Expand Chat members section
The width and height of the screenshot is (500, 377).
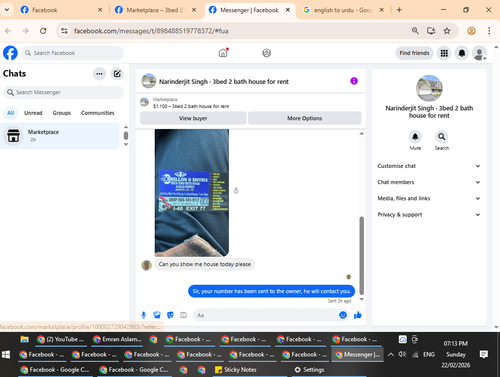pos(429,182)
